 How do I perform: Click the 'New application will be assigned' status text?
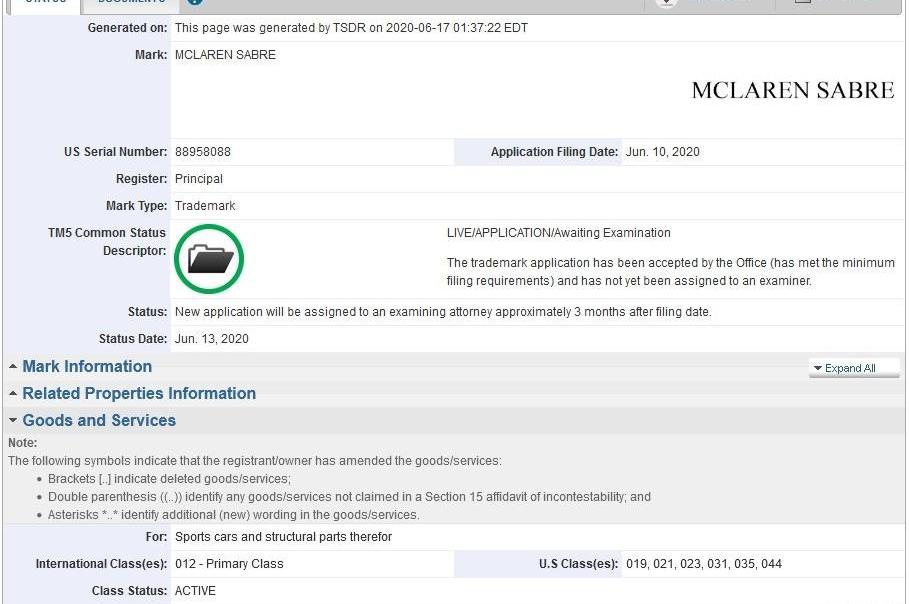pyautogui.click(x=443, y=312)
